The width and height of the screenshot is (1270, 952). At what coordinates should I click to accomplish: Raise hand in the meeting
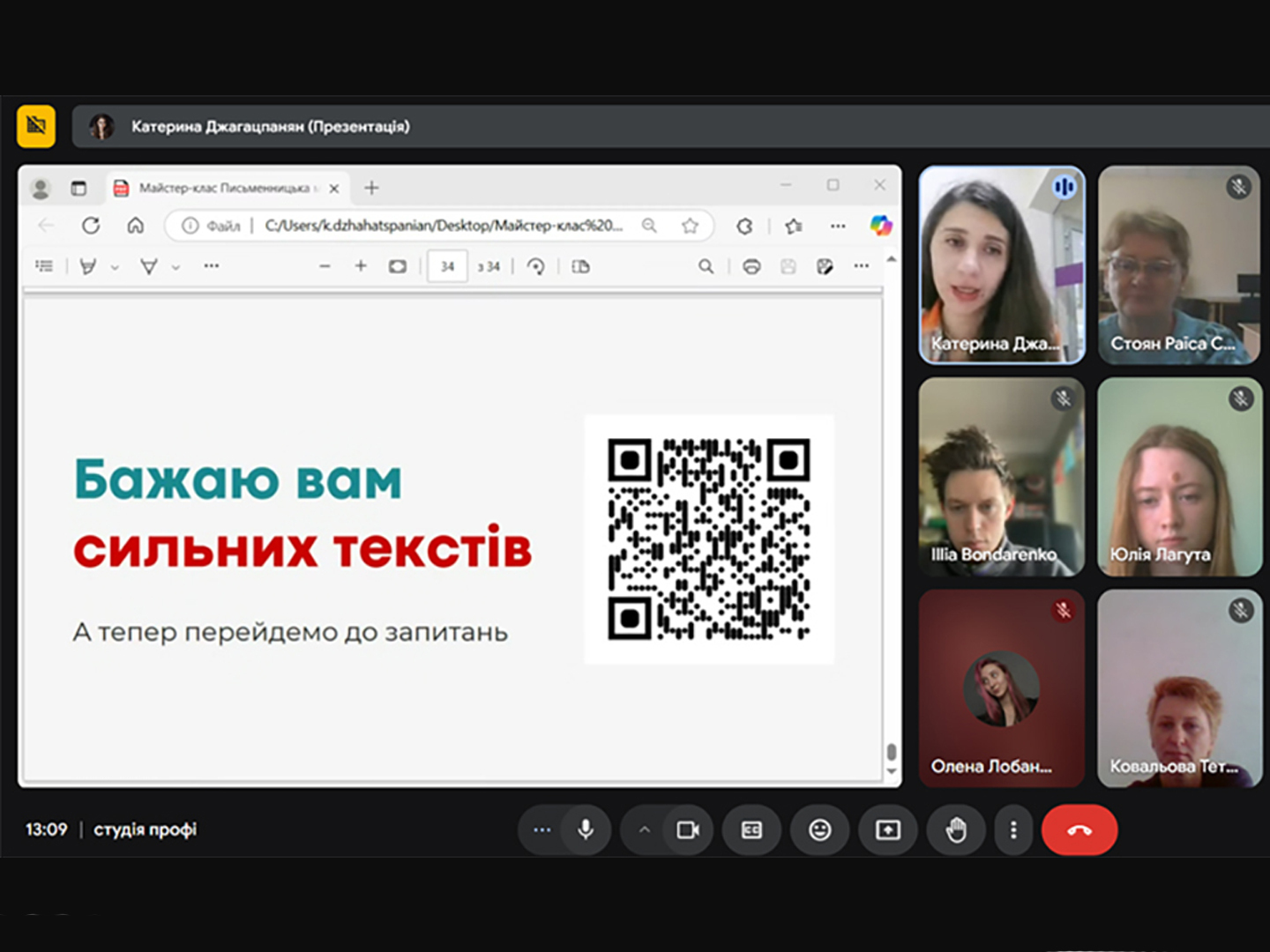coord(956,829)
